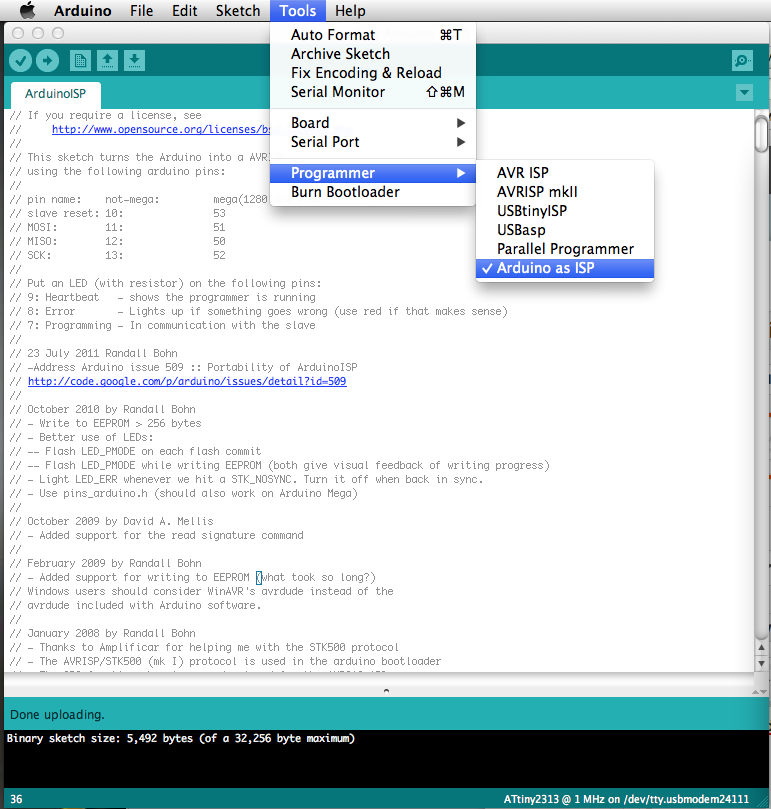This screenshot has width=771, height=809.
Task: Expand the Board submenu
Action: [373, 123]
